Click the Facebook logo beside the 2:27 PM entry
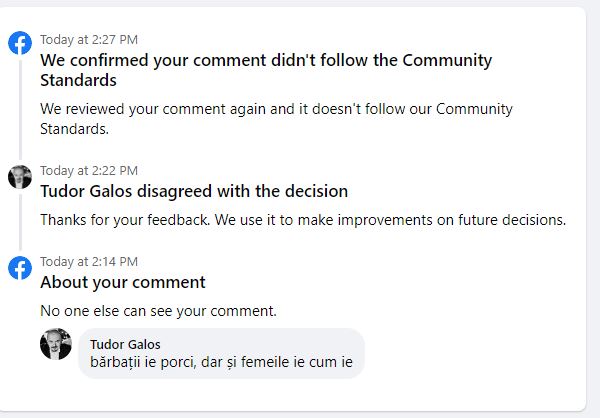This screenshot has height=418, width=600. point(20,43)
